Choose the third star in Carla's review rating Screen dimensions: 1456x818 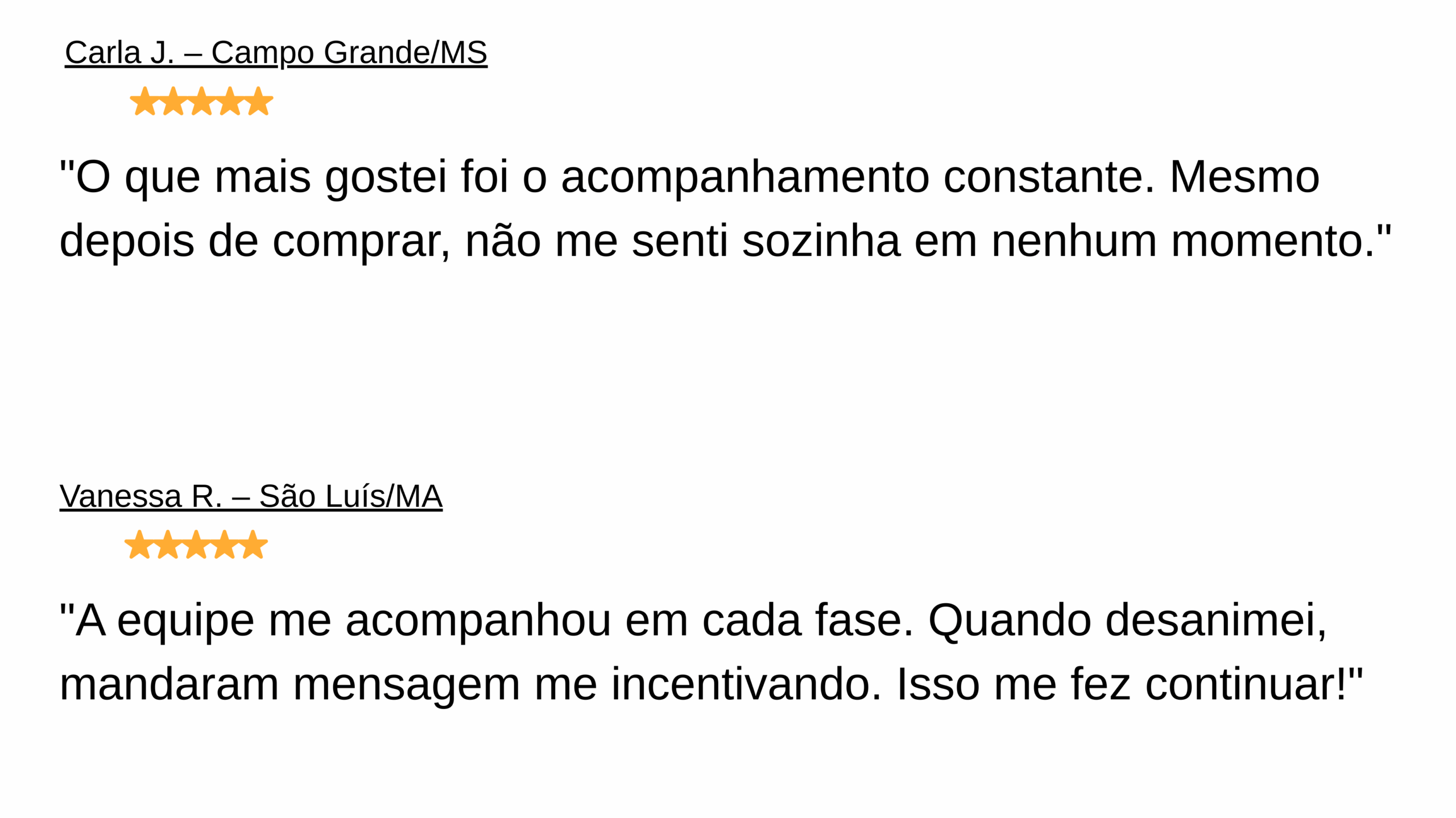(x=201, y=101)
